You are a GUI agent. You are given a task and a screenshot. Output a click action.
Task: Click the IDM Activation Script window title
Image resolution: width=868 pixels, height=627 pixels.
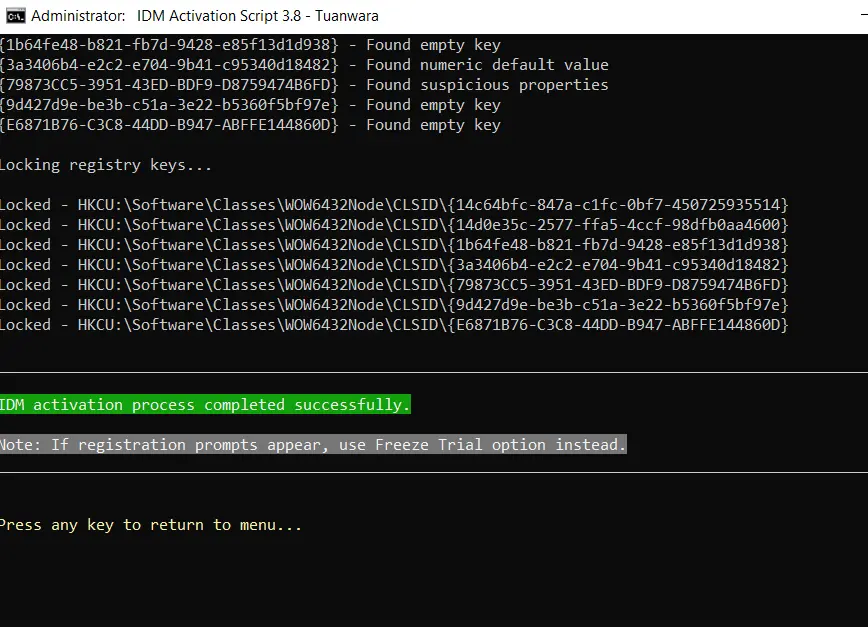click(205, 16)
